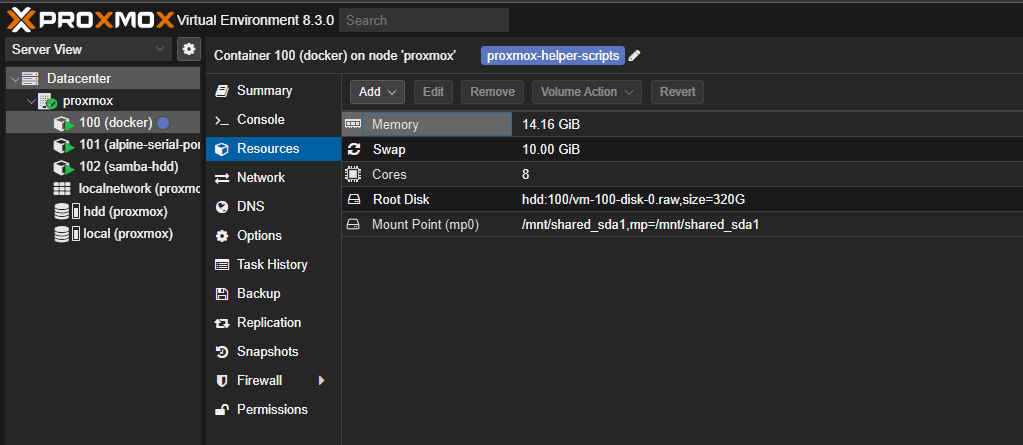Click the Mount Point drive icon
Image resolution: width=1023 pixels, height=445 pixels.
353,224
